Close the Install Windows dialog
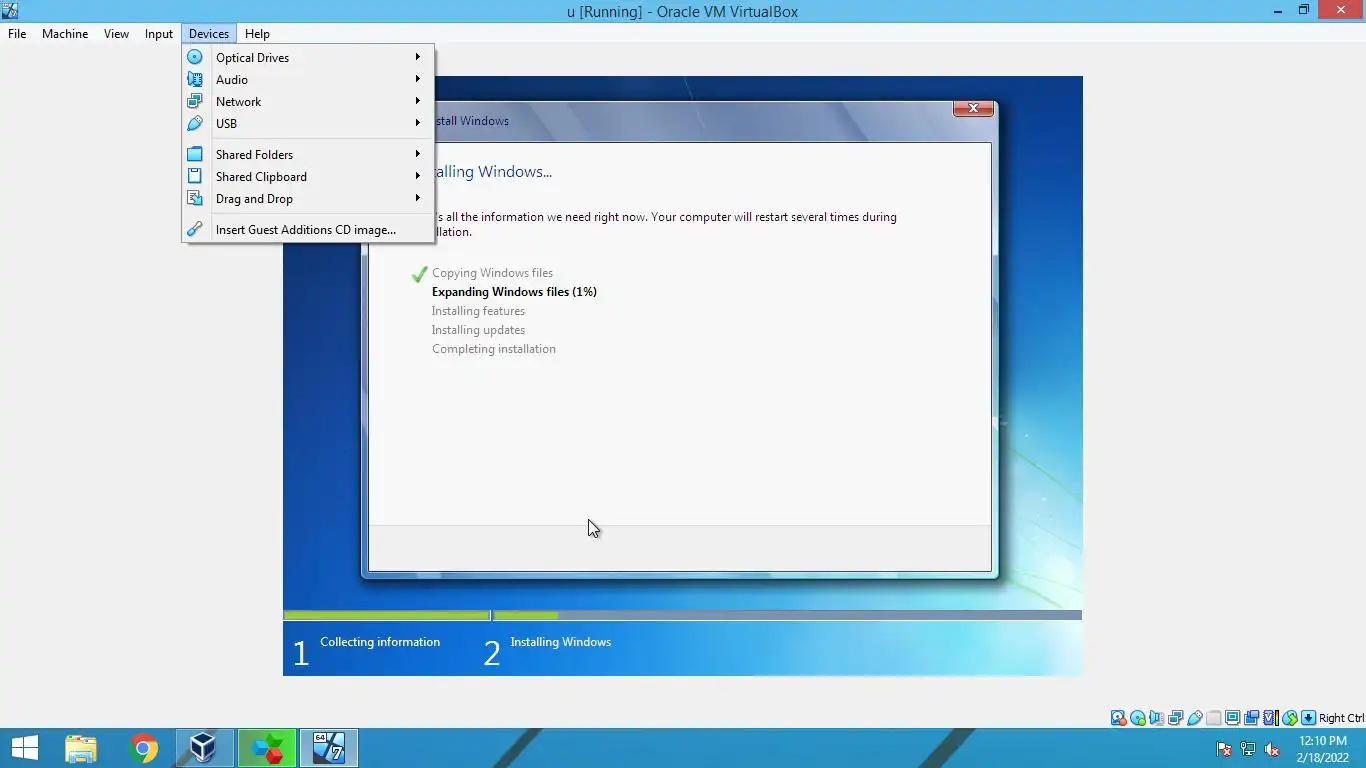Image resolution: width=1366 pixels, height=768 pixels. coord(973,108)
